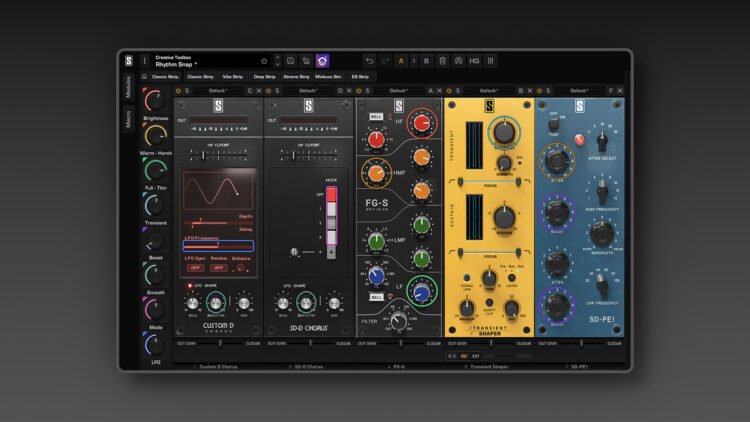
Task: Open Default preset menu of FG-S module
Action: click(x=398, y=90)
